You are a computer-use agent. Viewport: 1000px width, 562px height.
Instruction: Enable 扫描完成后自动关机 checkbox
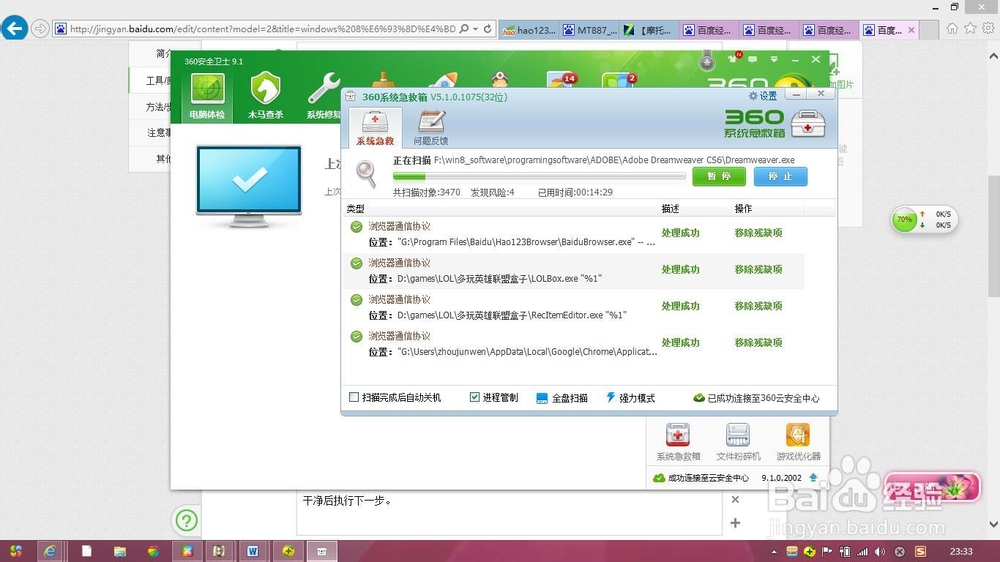[x=354, y=397]
